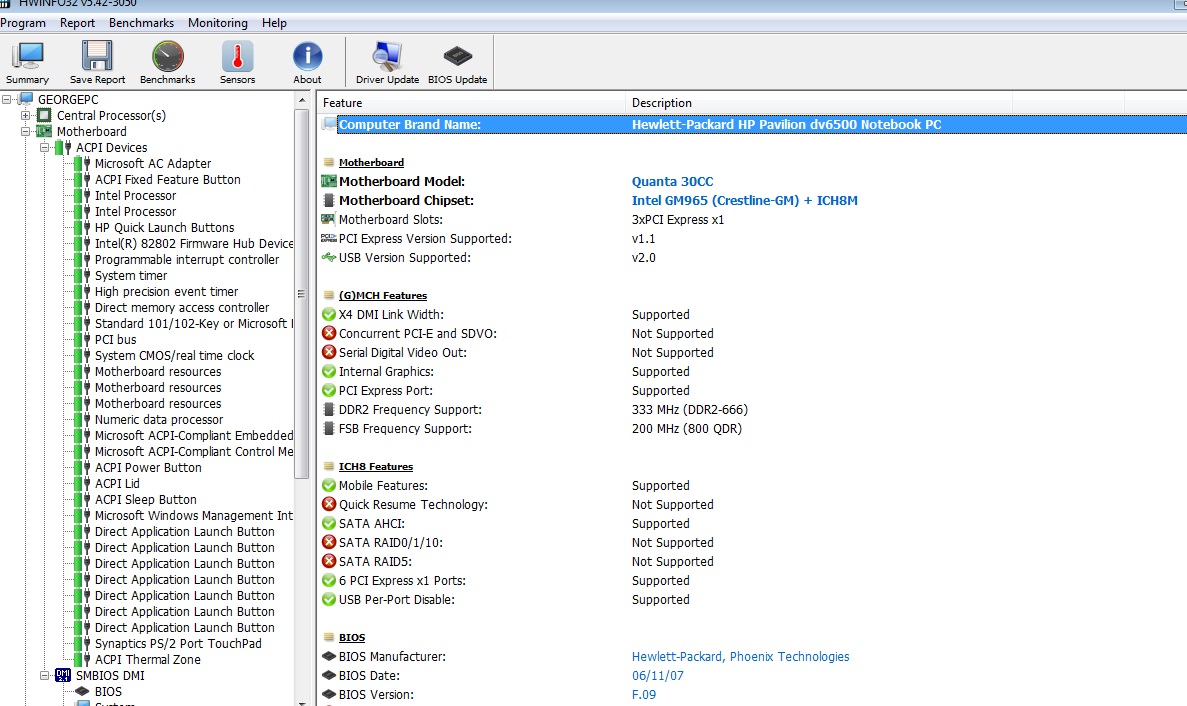Select ACPI Lid device
Viewport: 1187px width, 706px height.
117,483
